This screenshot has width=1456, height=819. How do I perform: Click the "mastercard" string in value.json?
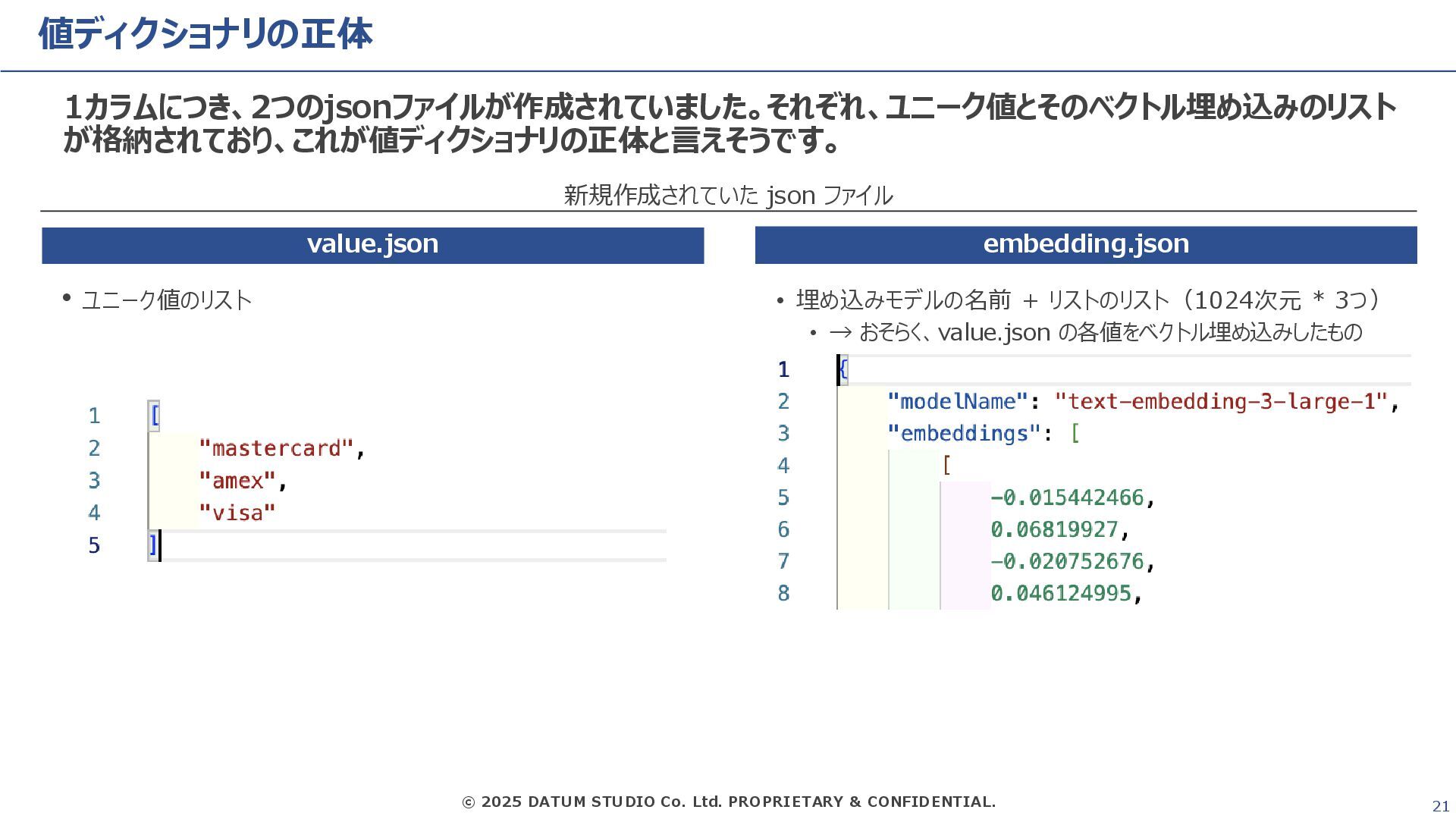[277, 448]
